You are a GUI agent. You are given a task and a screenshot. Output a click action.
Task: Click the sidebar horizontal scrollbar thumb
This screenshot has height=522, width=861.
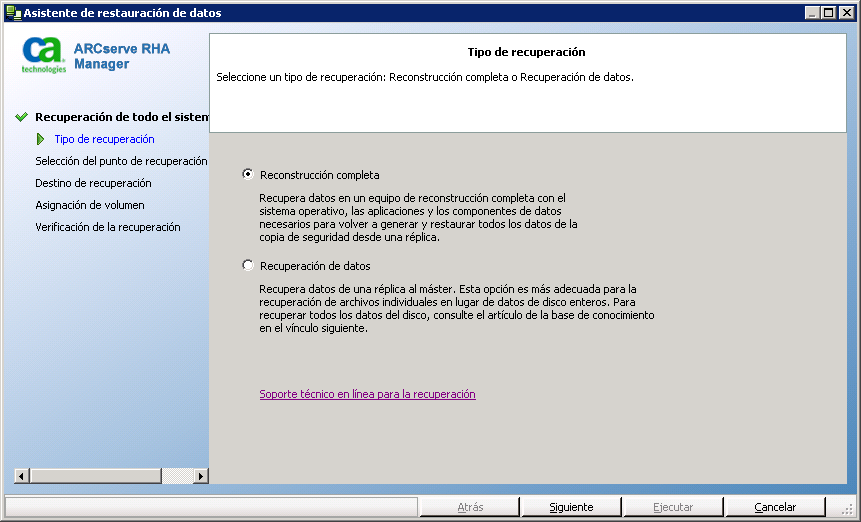tap(96, 476)
